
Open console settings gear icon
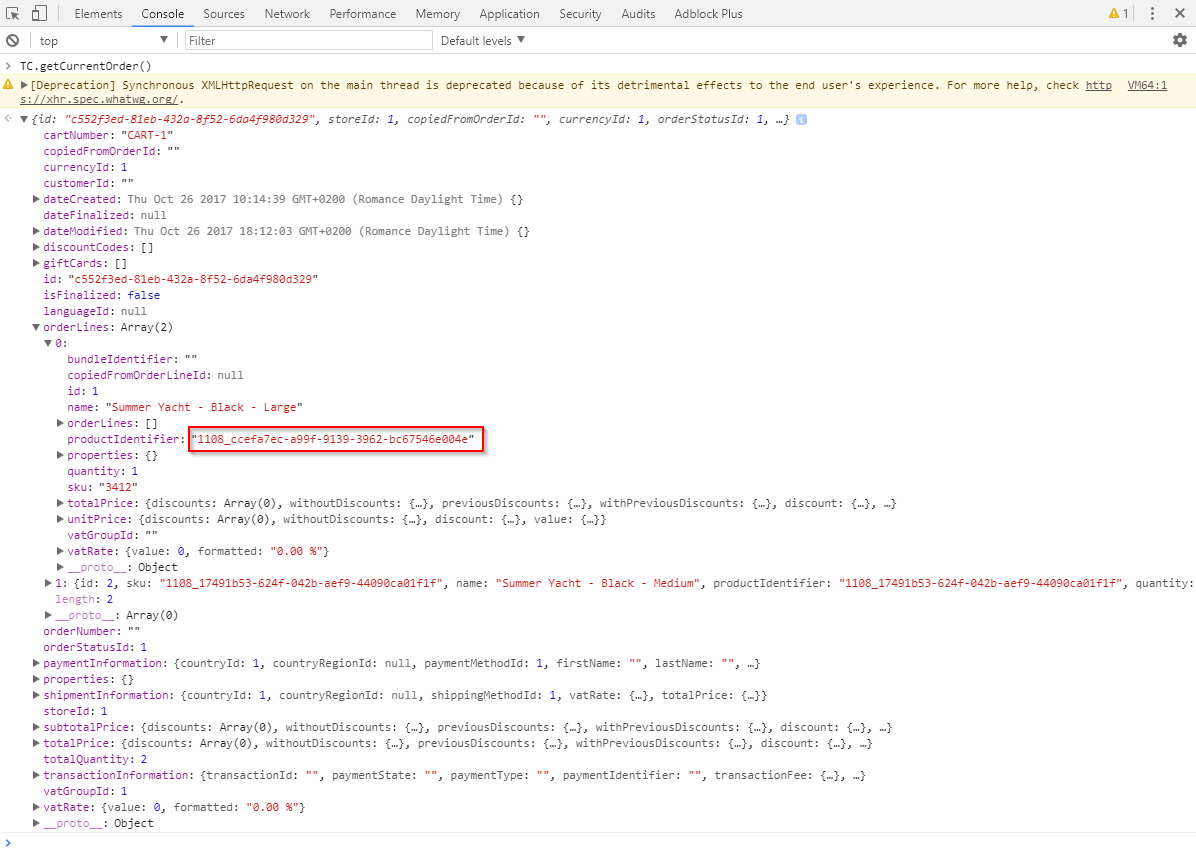pos(1179,40)
